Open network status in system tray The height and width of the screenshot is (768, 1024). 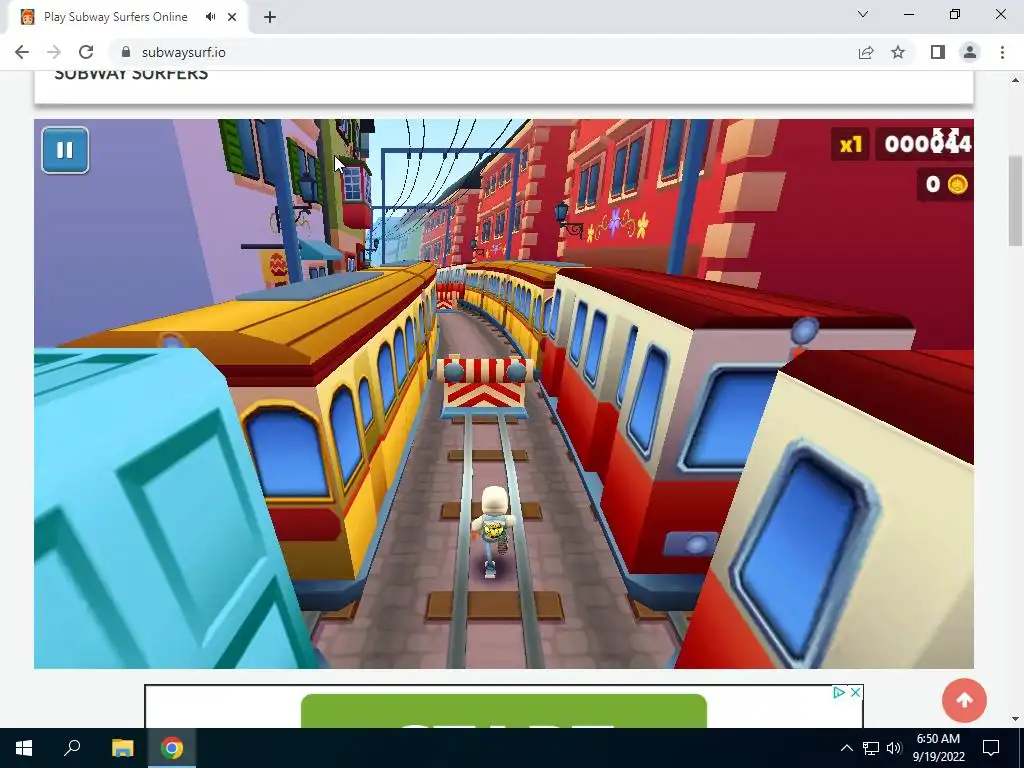click(871, 748)
